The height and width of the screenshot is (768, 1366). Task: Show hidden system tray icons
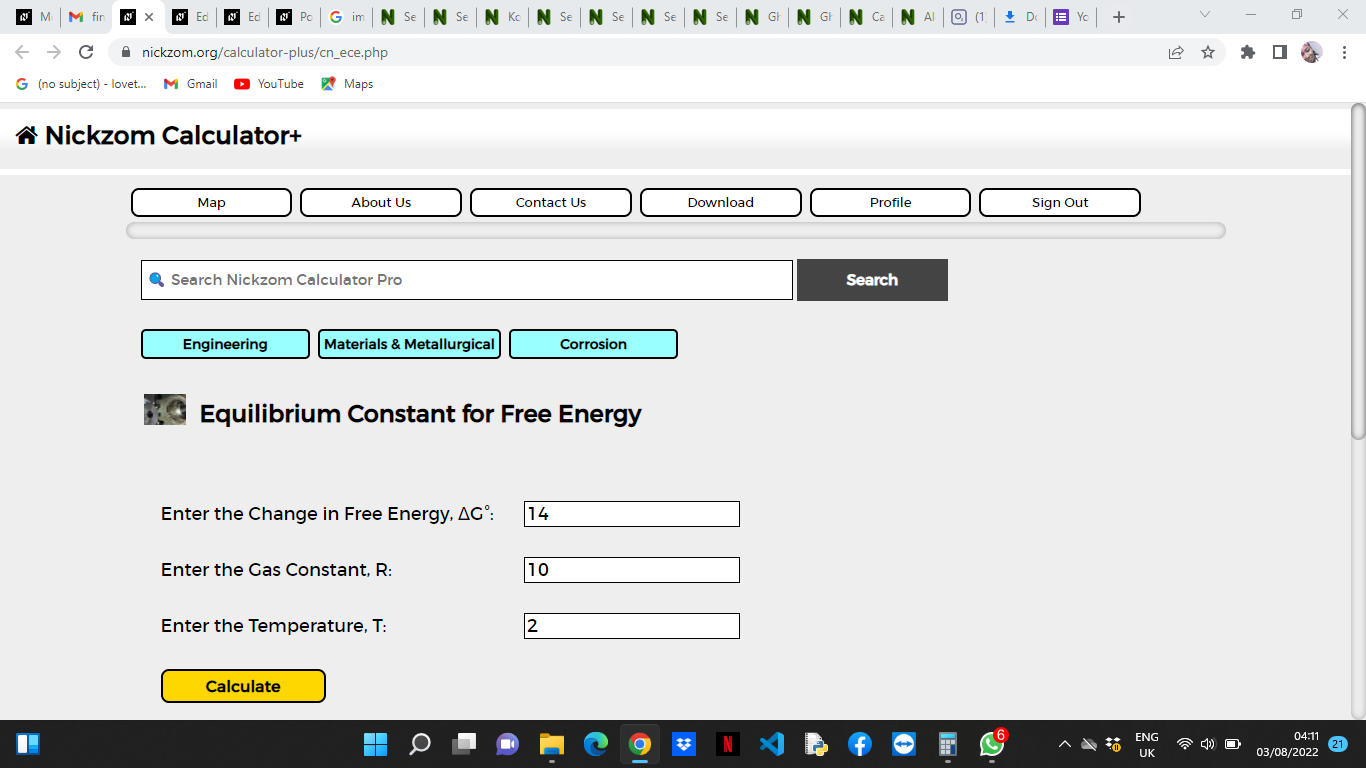[1064, 744]
